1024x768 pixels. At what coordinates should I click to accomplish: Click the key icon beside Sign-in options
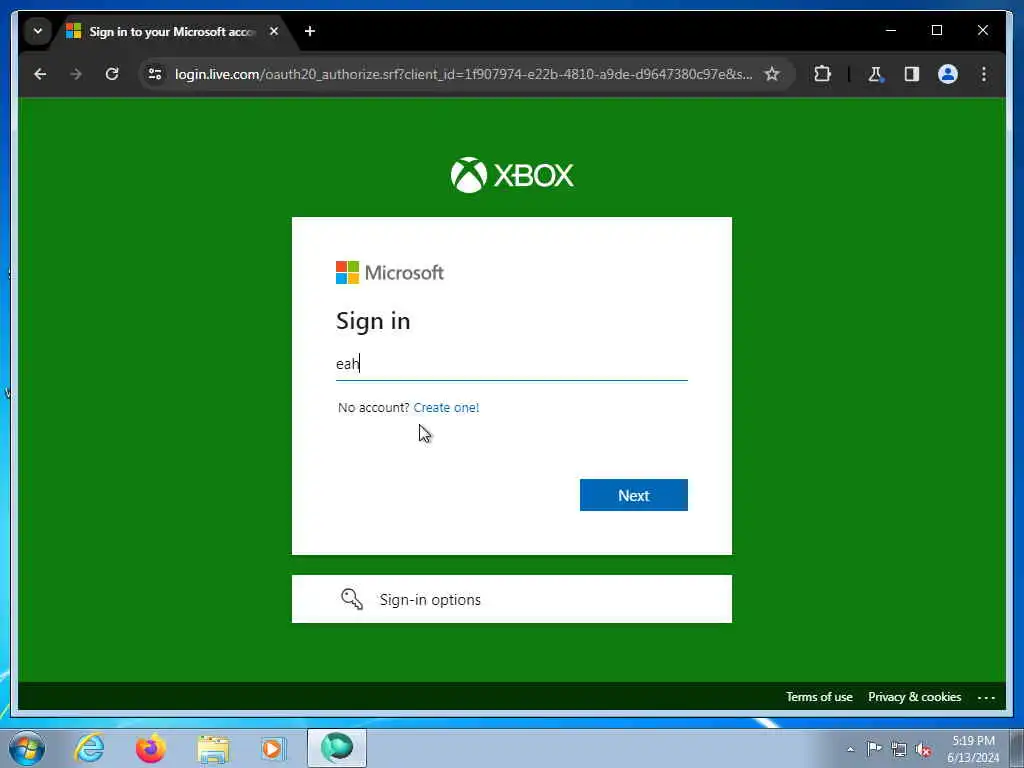pyautogui.click(x=352, y=599)
